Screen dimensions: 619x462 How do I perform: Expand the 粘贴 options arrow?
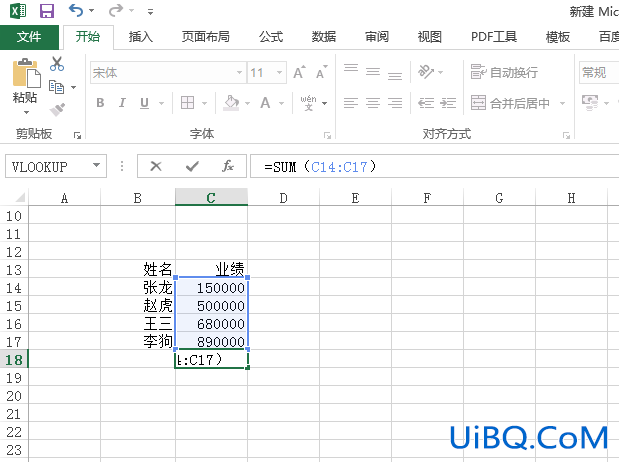click(x=26, y=113)
